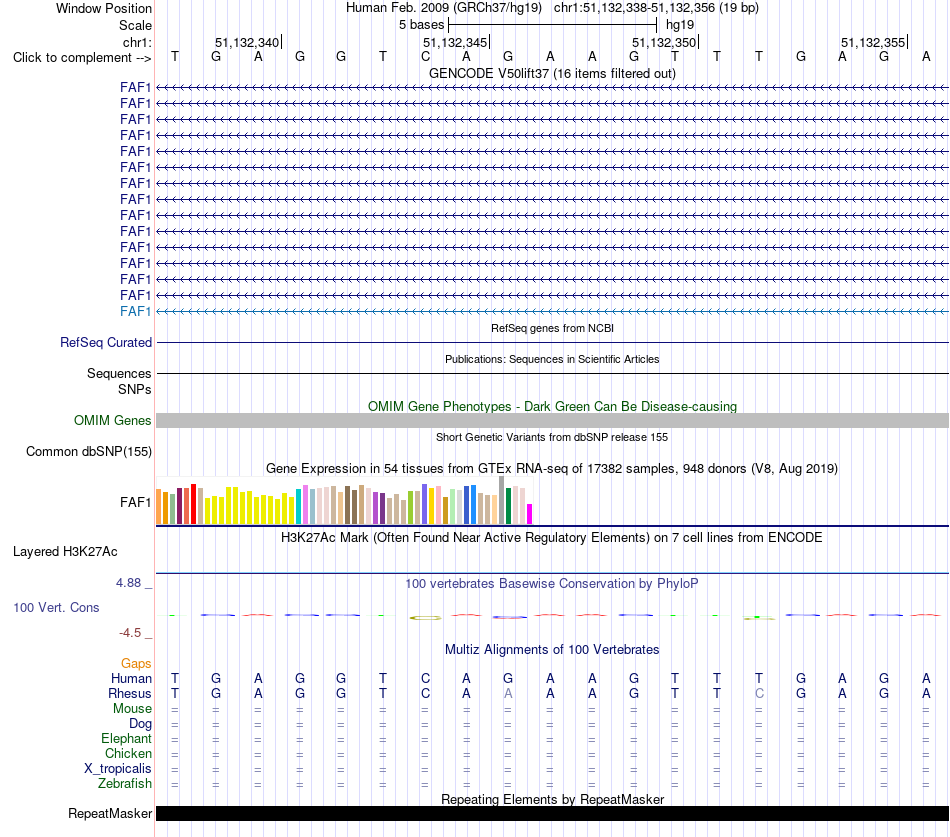This screenshot has width=950, height=837.
Task: Click the 'Click to complement -->' label
Action: click(x=82, y=58)
